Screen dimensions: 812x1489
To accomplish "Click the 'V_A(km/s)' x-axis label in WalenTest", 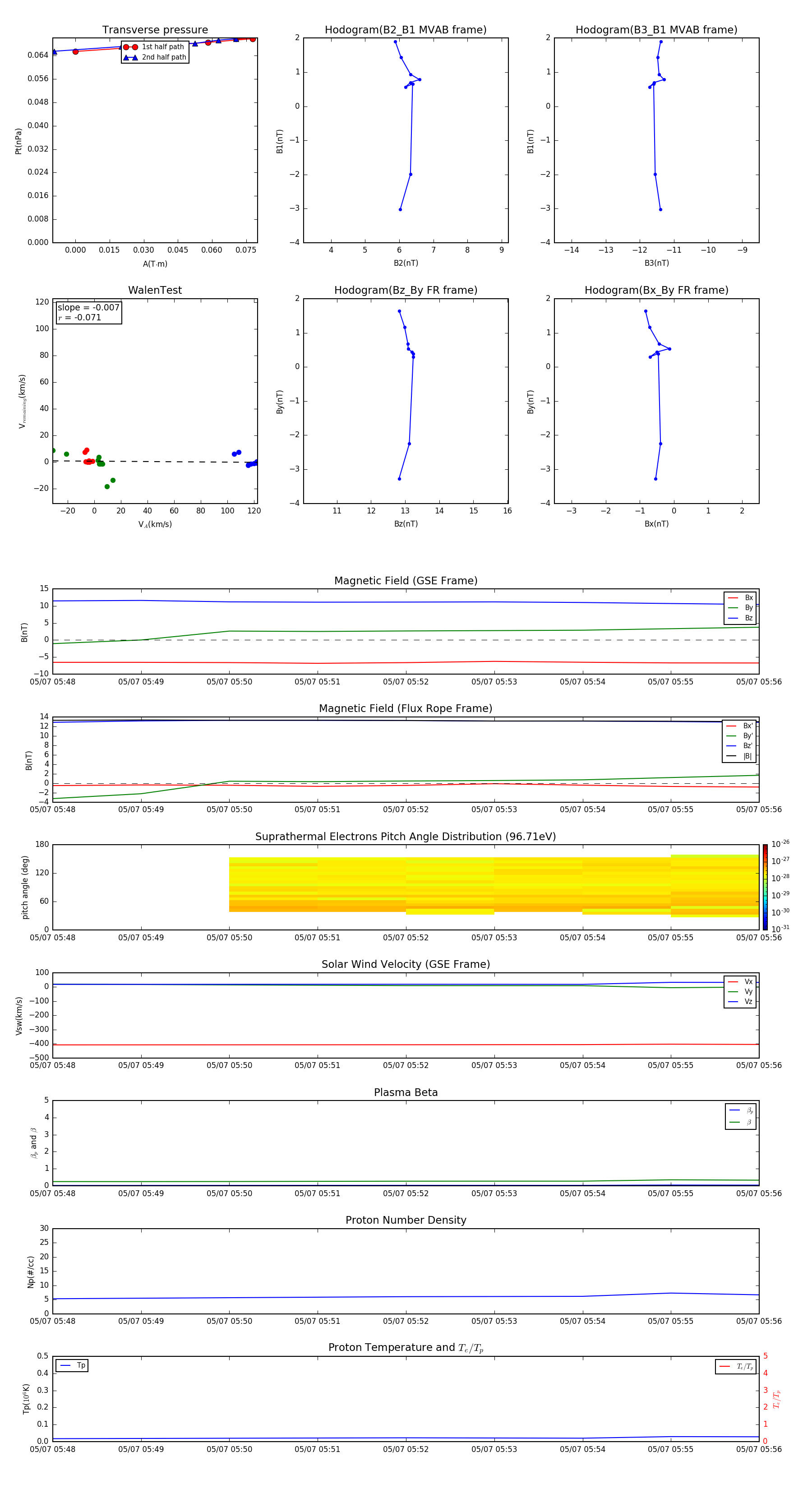I will (155, 525).
